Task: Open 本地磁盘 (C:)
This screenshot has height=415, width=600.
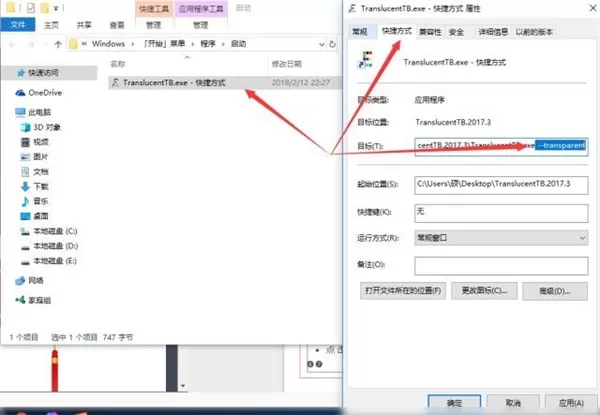Action: [55, 231]
